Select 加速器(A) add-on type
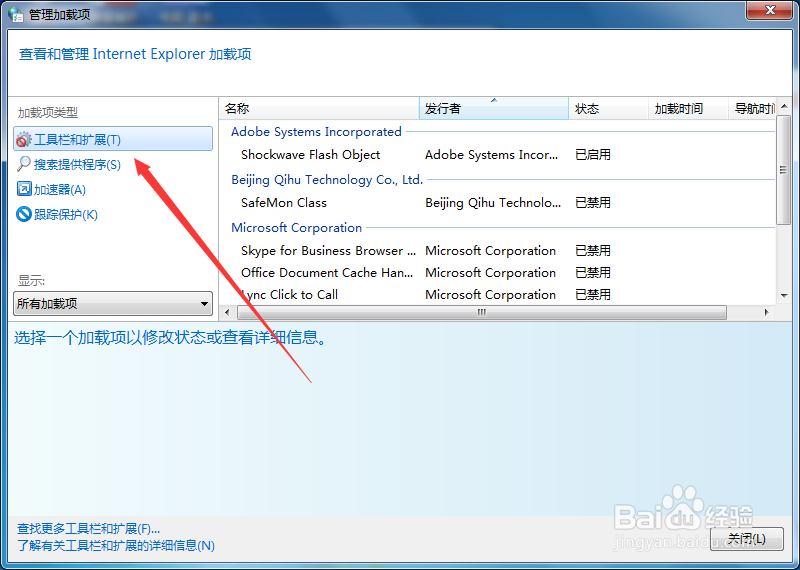The height and width of the screenshot is (570, 800). [x=60, y=189]
